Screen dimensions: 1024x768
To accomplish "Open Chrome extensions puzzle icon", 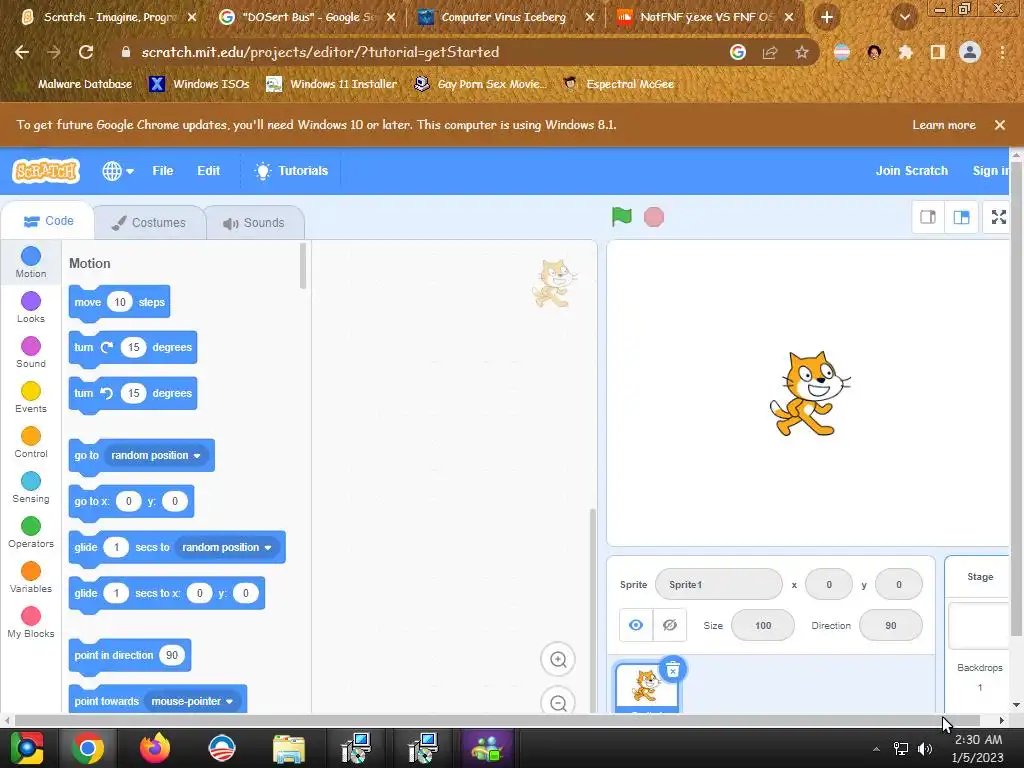I will tap(906, 52).
